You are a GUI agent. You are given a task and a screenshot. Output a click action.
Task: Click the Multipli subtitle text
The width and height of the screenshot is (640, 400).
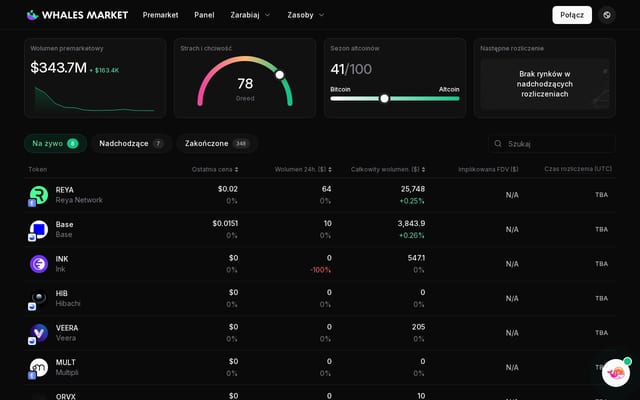tap(67, 373)
